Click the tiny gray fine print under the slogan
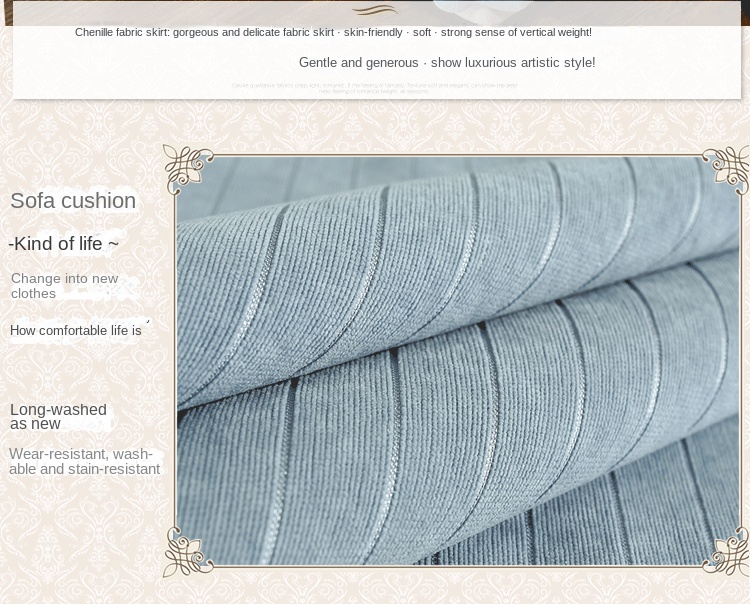 point(375,88)
